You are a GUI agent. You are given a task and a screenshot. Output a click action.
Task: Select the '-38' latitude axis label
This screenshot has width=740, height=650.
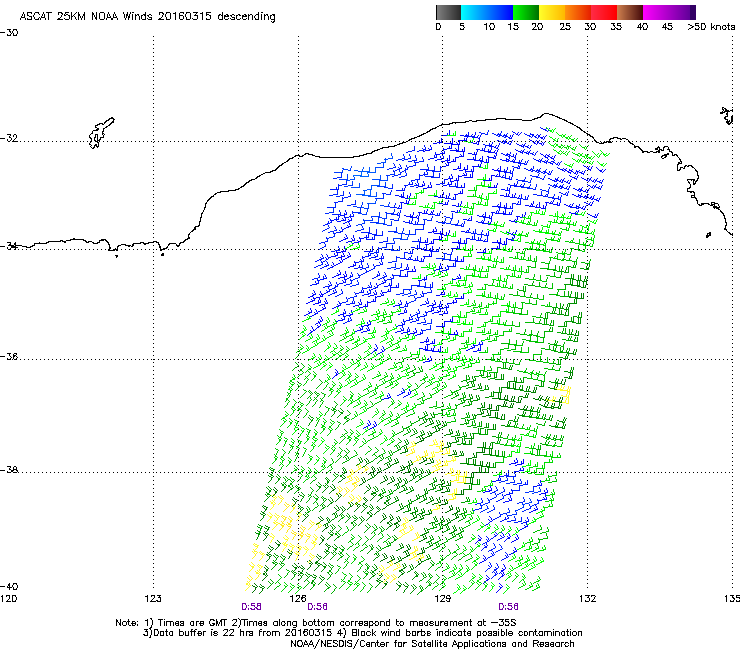coord(9,470)
